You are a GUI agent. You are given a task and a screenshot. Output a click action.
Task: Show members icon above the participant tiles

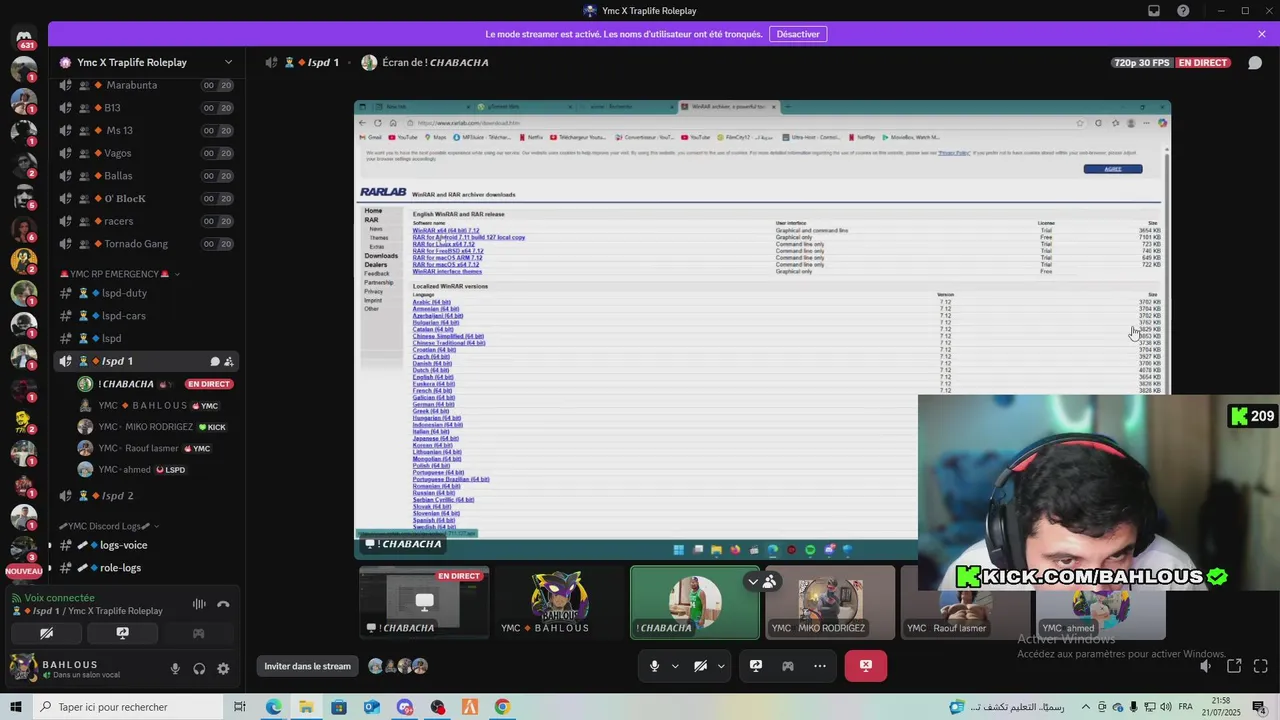769,581
